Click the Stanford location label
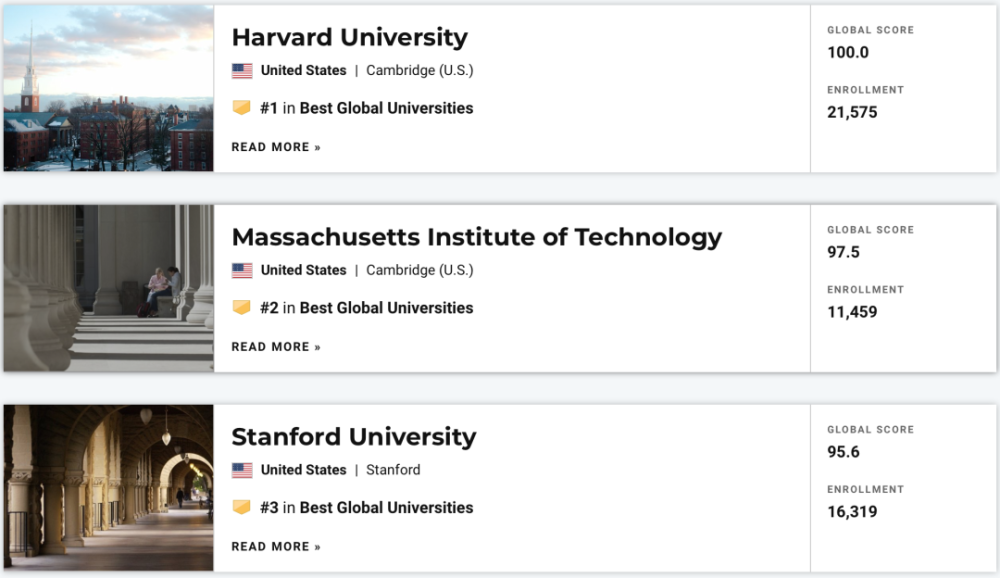 click(393, 470)
